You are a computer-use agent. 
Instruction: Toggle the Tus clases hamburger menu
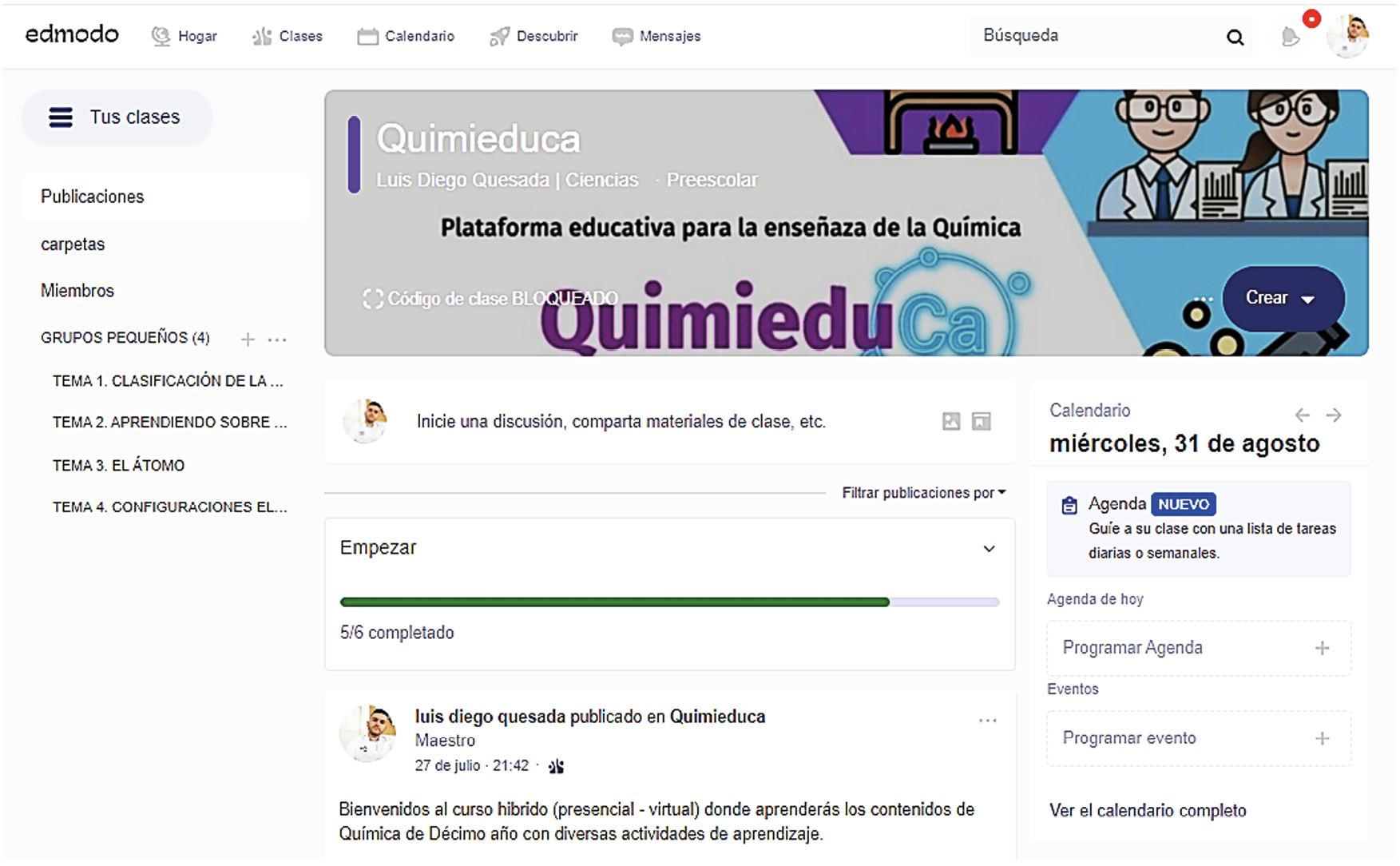click(61, 117)
